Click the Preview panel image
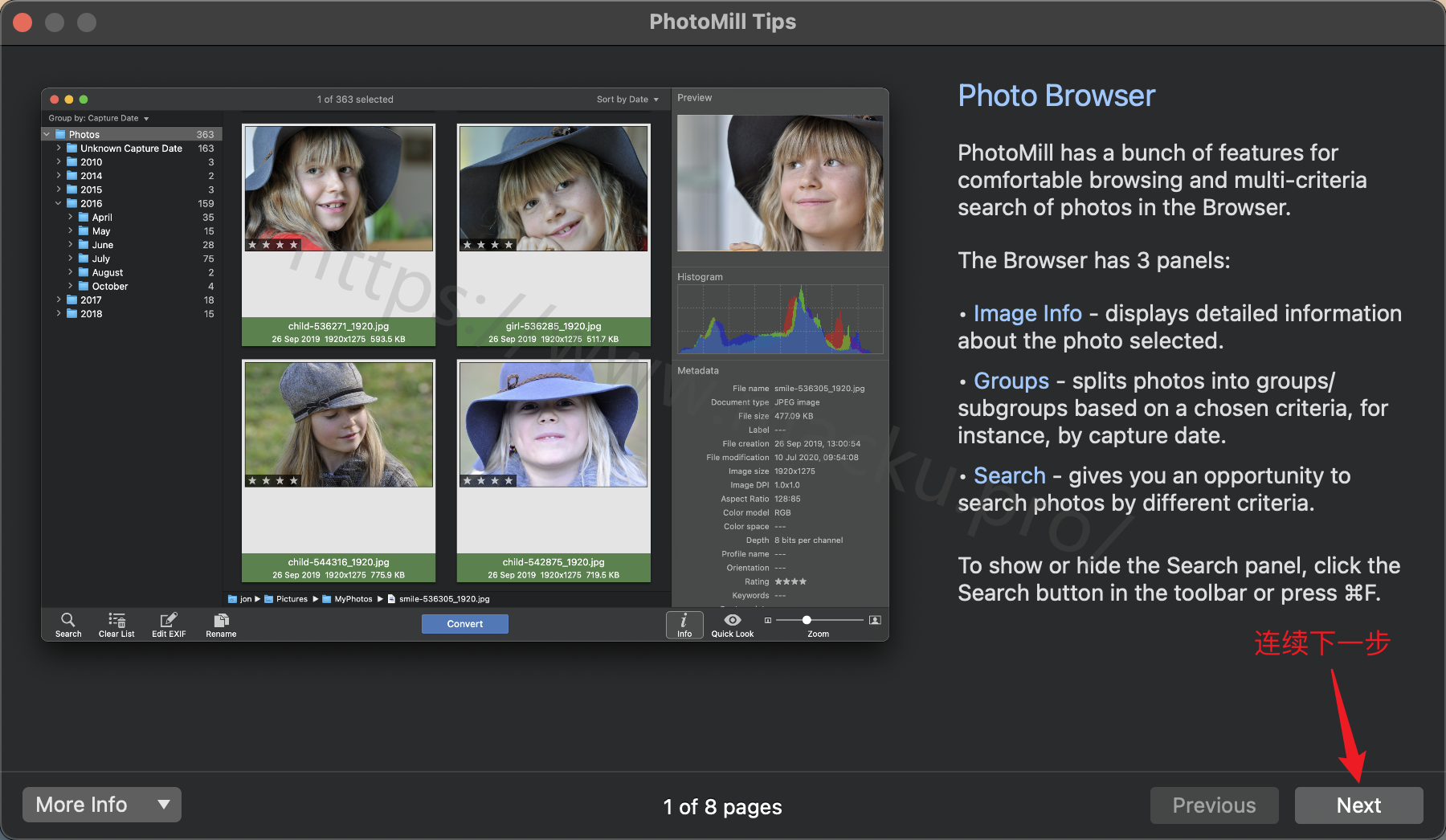This screenshot has width=1446, height=840. (x=780, y=183)
